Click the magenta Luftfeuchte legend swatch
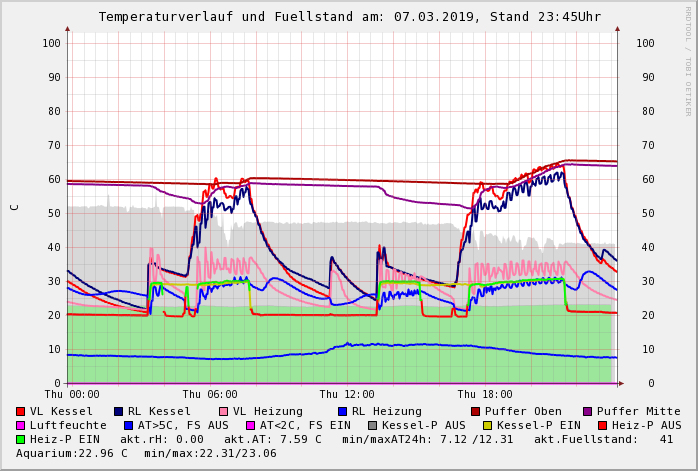The height and width of the screenshot is (471, 698). point(21,426)
